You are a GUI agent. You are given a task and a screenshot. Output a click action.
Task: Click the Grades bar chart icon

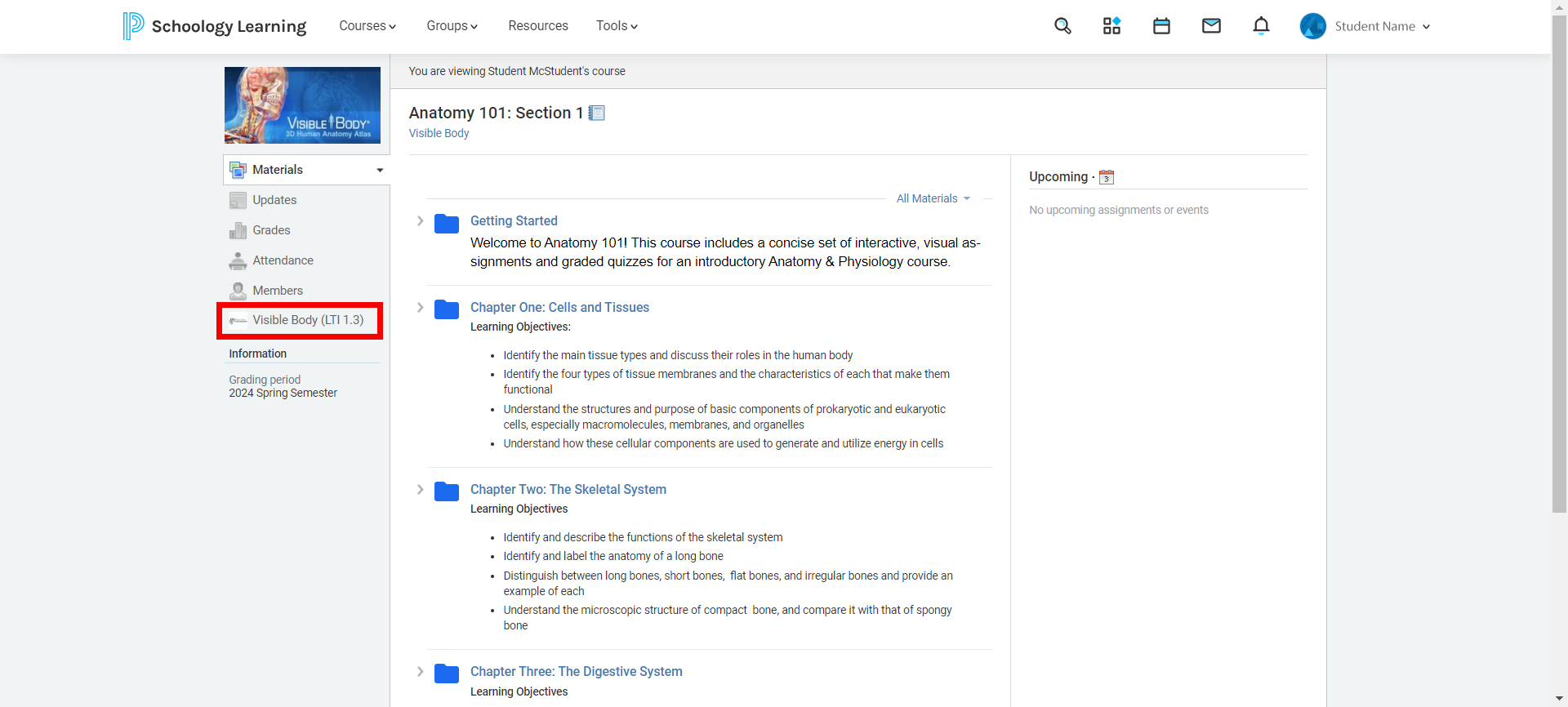pyautogui.click(x=238, y=230)
